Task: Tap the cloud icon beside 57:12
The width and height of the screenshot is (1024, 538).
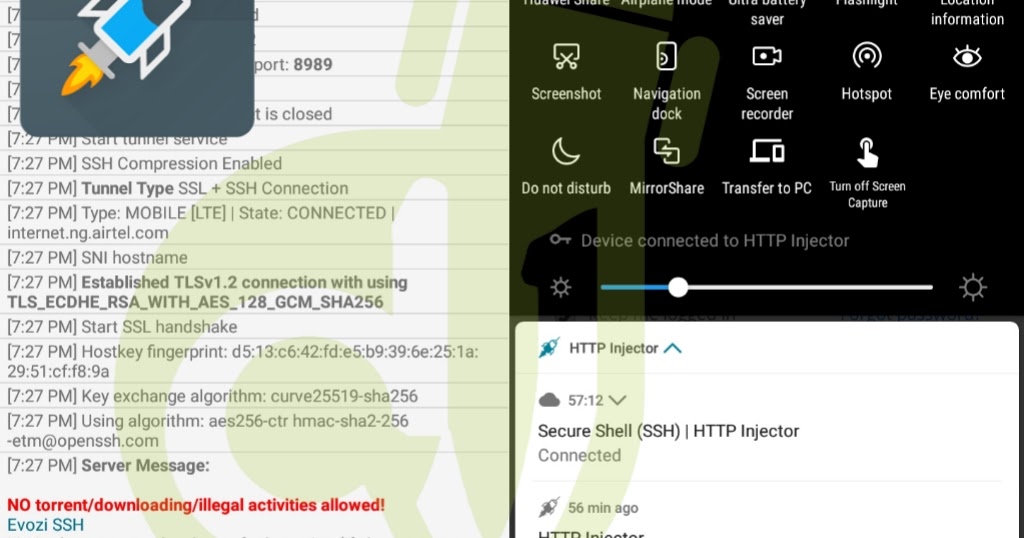Action: [x=549, y=400]
